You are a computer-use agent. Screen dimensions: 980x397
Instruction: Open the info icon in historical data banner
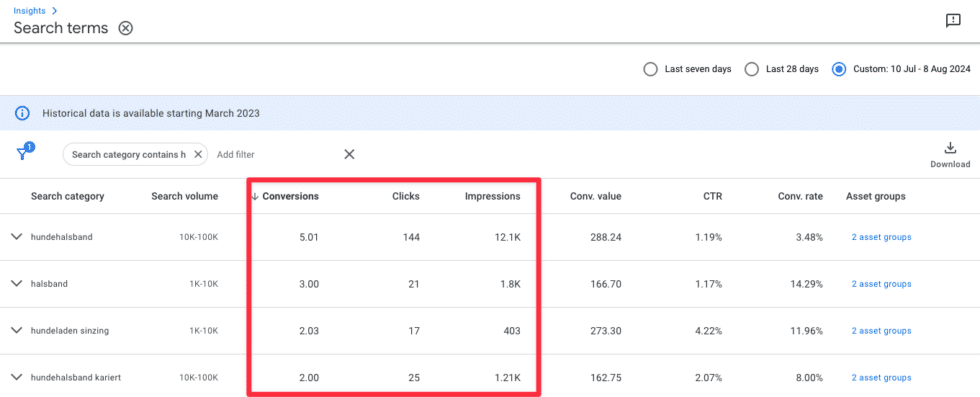[x=22, y=113]
